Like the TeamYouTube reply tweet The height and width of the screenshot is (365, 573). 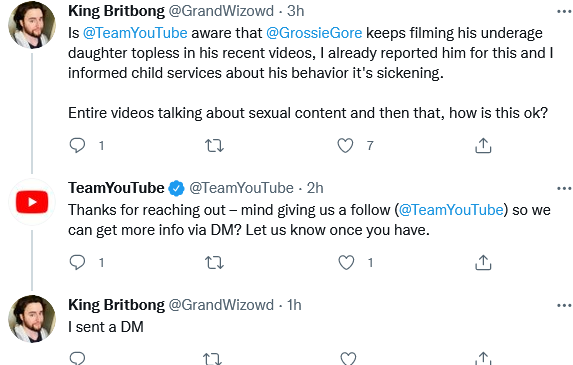click(346, 262)
